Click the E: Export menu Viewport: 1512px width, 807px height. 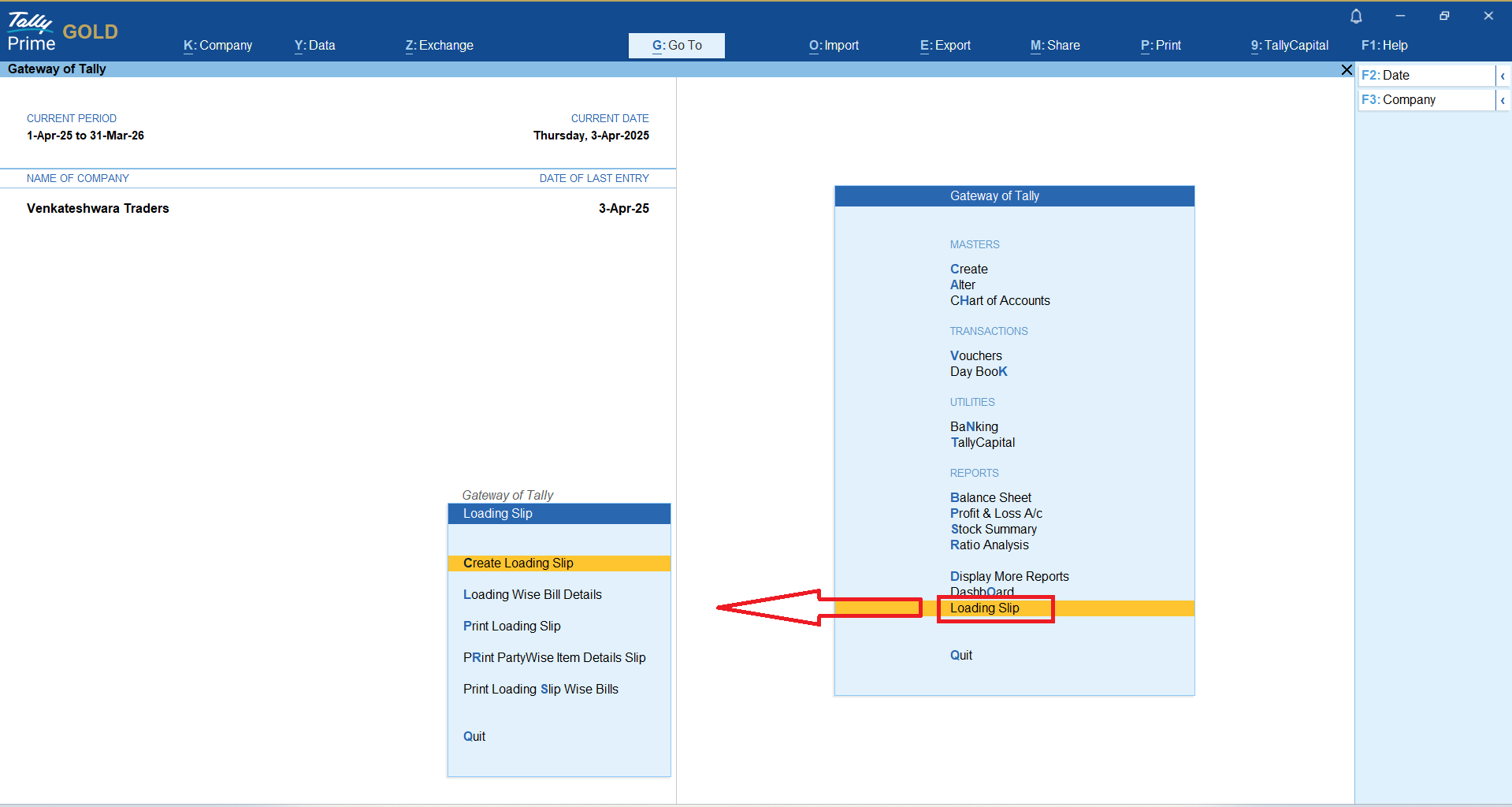tap(945, 46)
